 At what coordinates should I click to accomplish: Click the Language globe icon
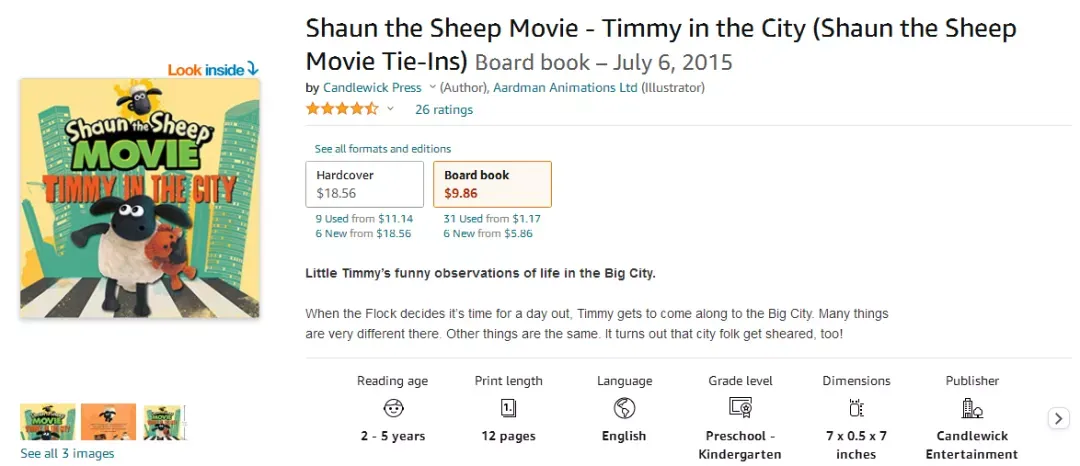pyautogui.click(x=624, y=408)
